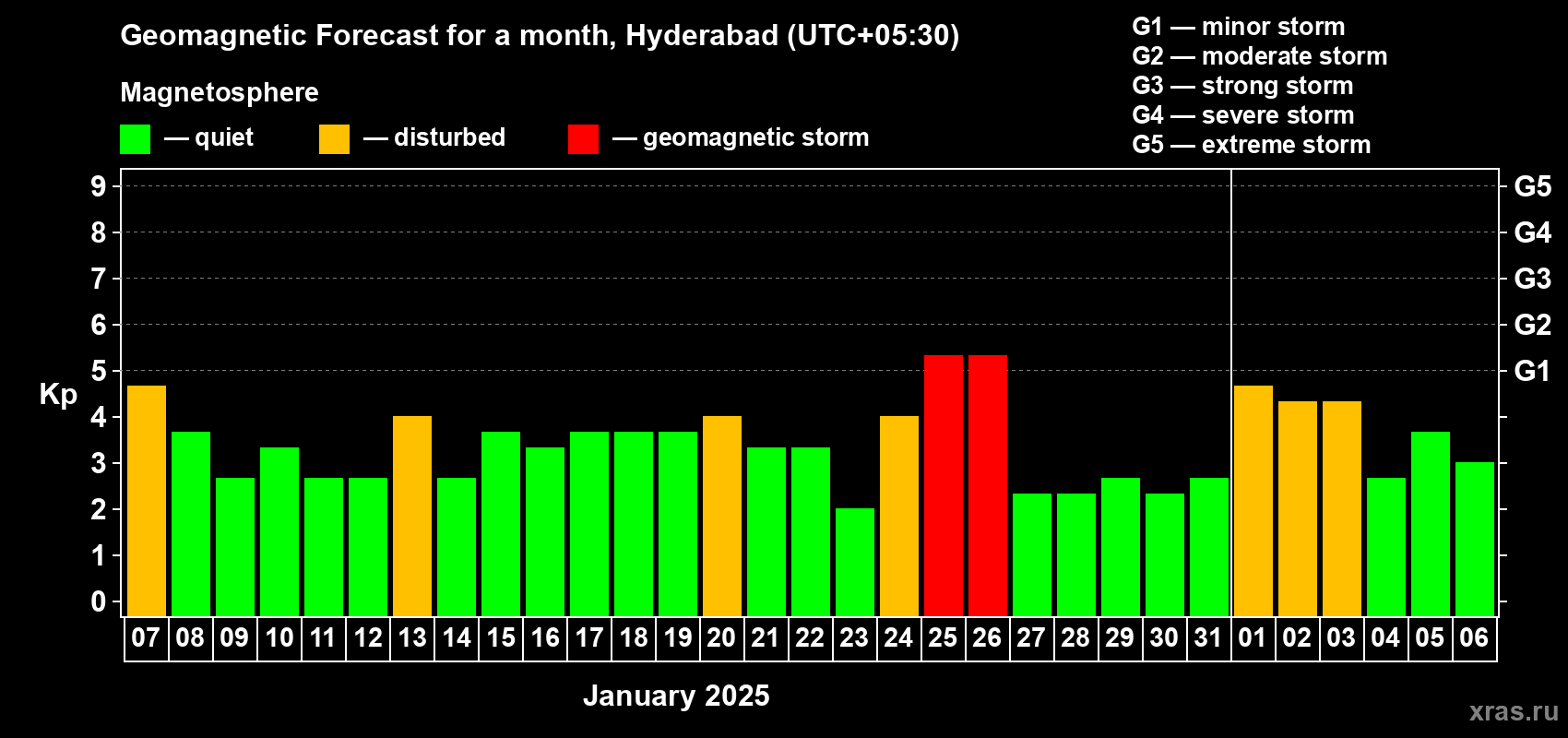Image resolution: width=1568 pixels, height=738 pixels.
Task: Select the orange bar for January 13
Action: [x=412, y=517]
